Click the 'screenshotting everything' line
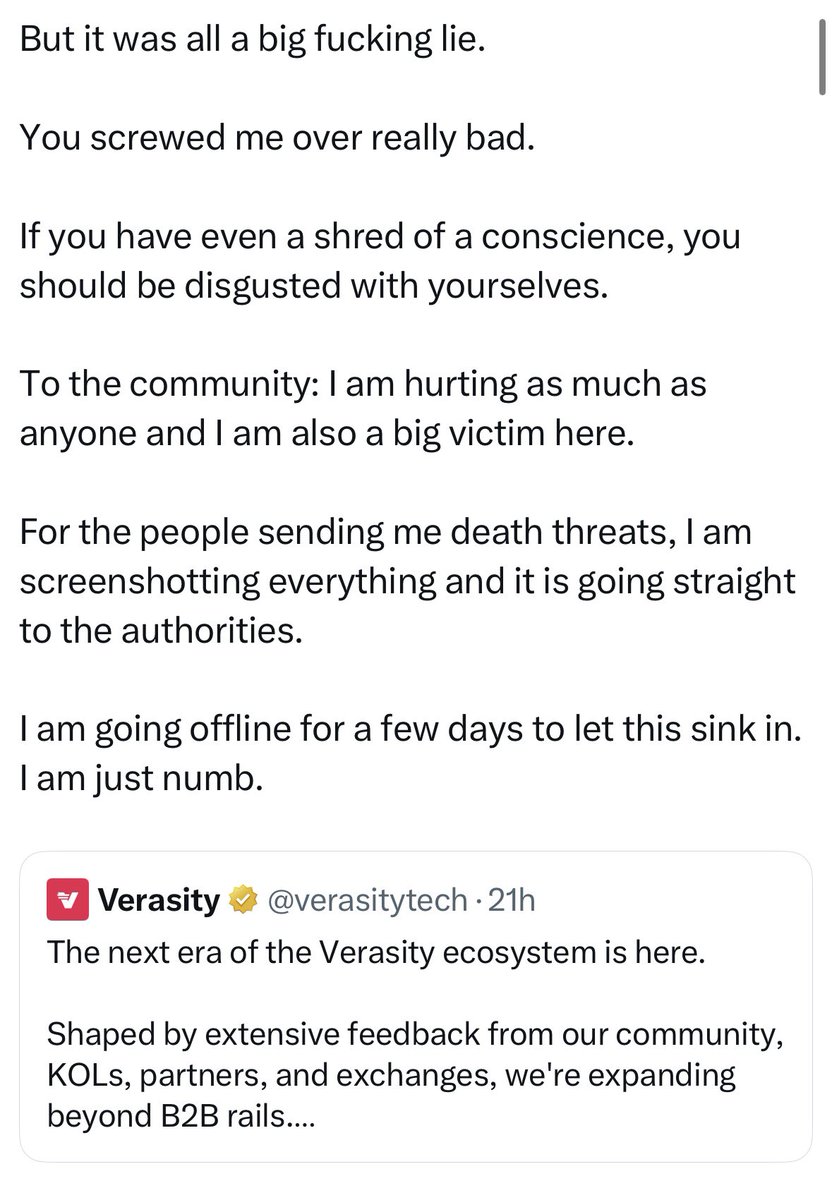This screenshot has width=832, height=1200. [x=406, y=584]
